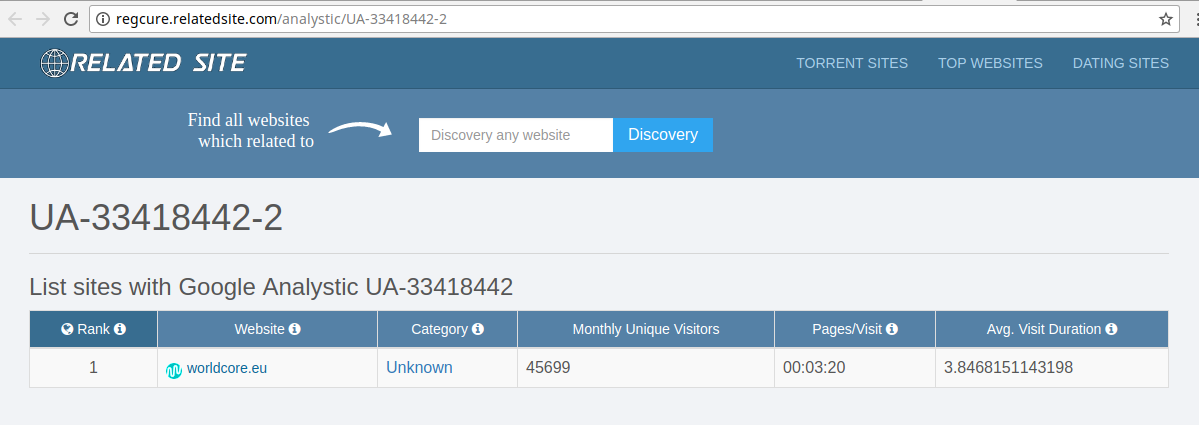Click the globe icon in Rank header

(67, 329)
